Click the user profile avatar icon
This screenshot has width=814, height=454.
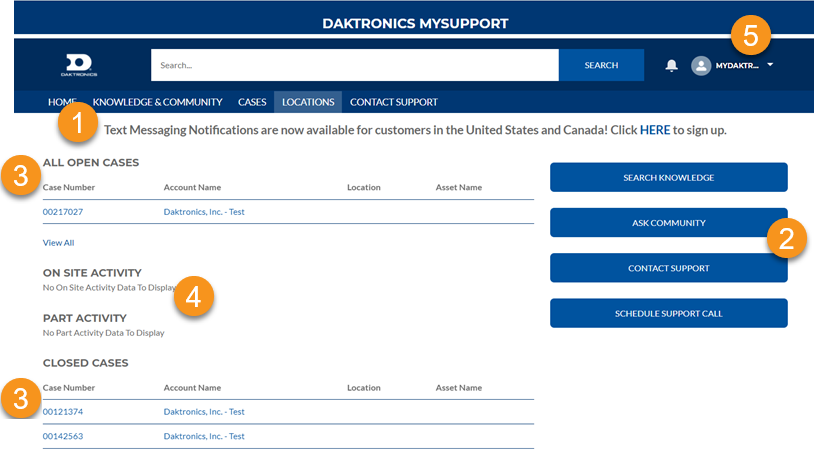point(701,65)
